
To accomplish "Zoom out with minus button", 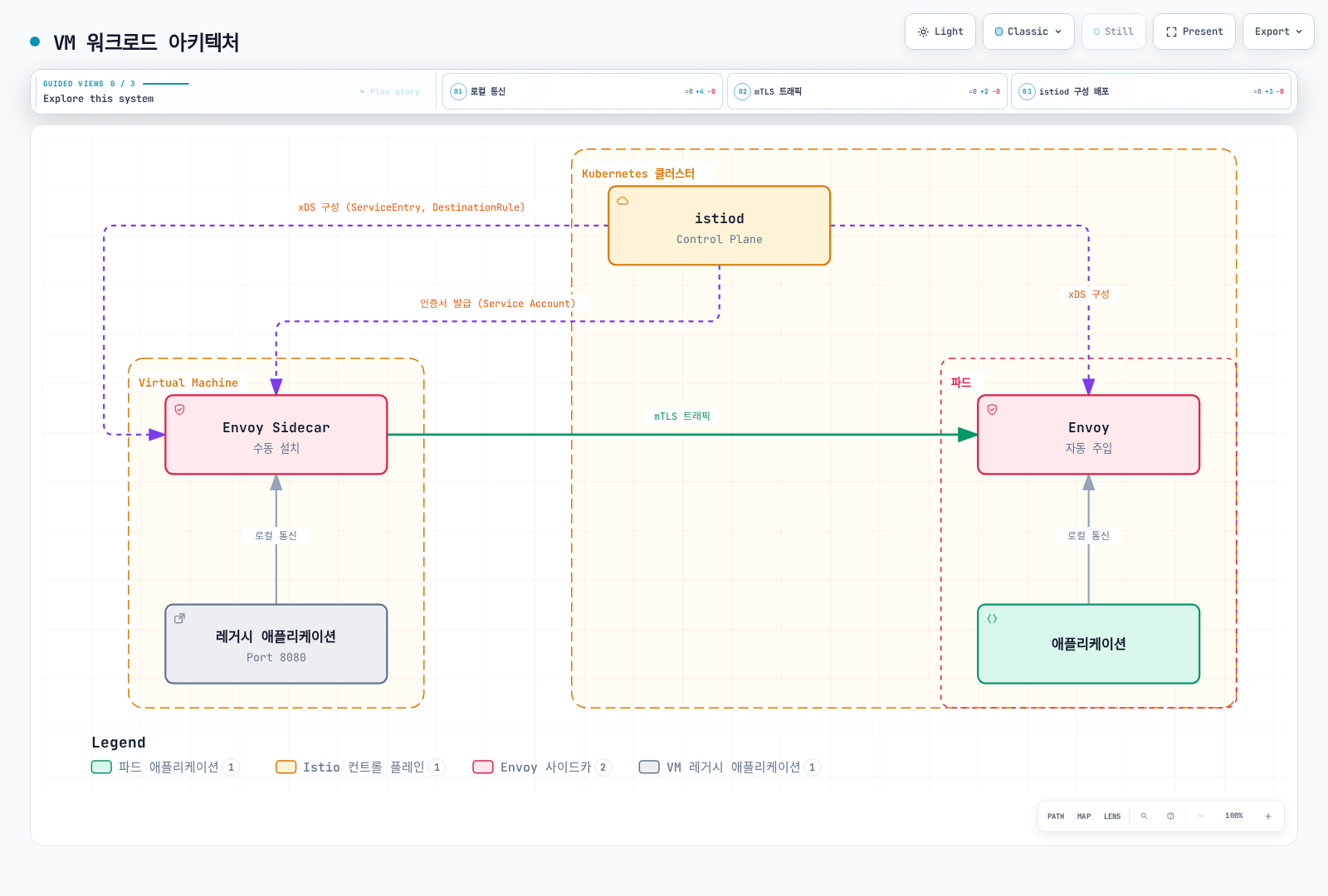I will pos(1200,816).
